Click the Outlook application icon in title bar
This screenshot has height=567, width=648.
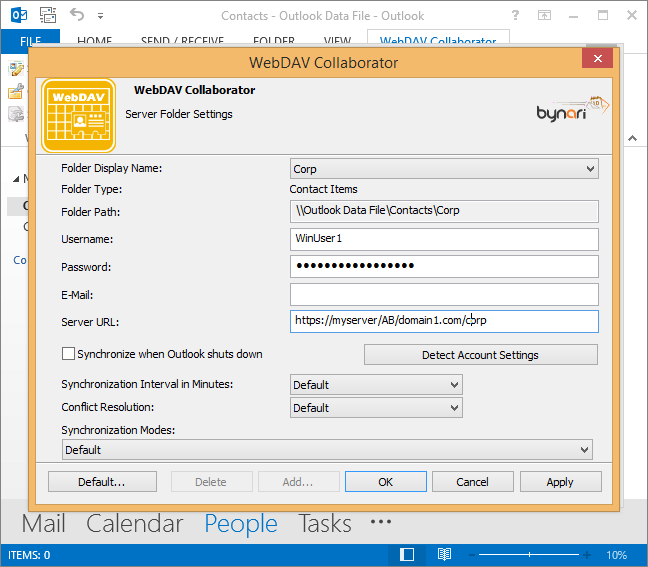pyautogui.click(x=19, y=15)
